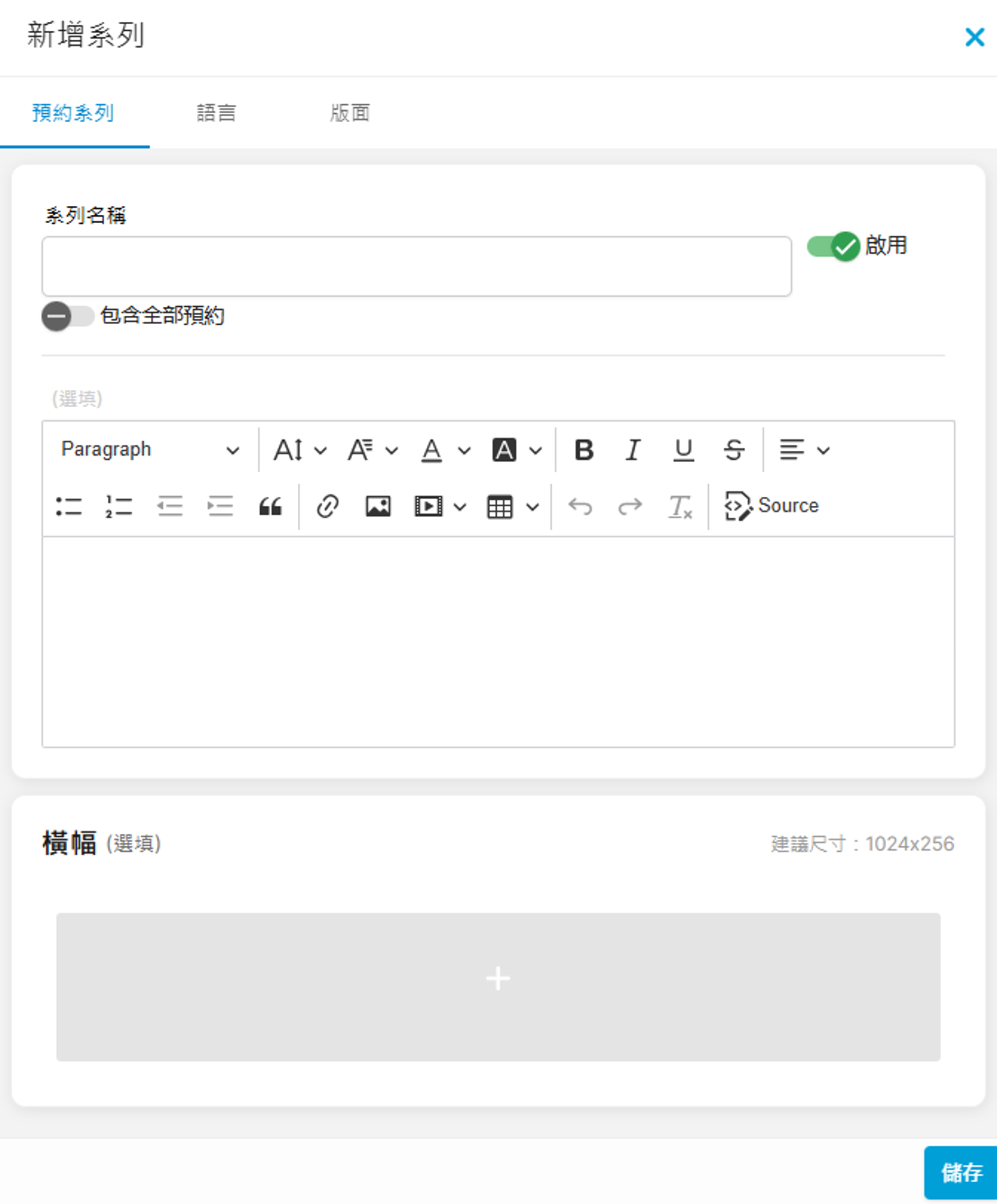Insert an image into editor
The image size is (997, 1204).
(378, 506)
